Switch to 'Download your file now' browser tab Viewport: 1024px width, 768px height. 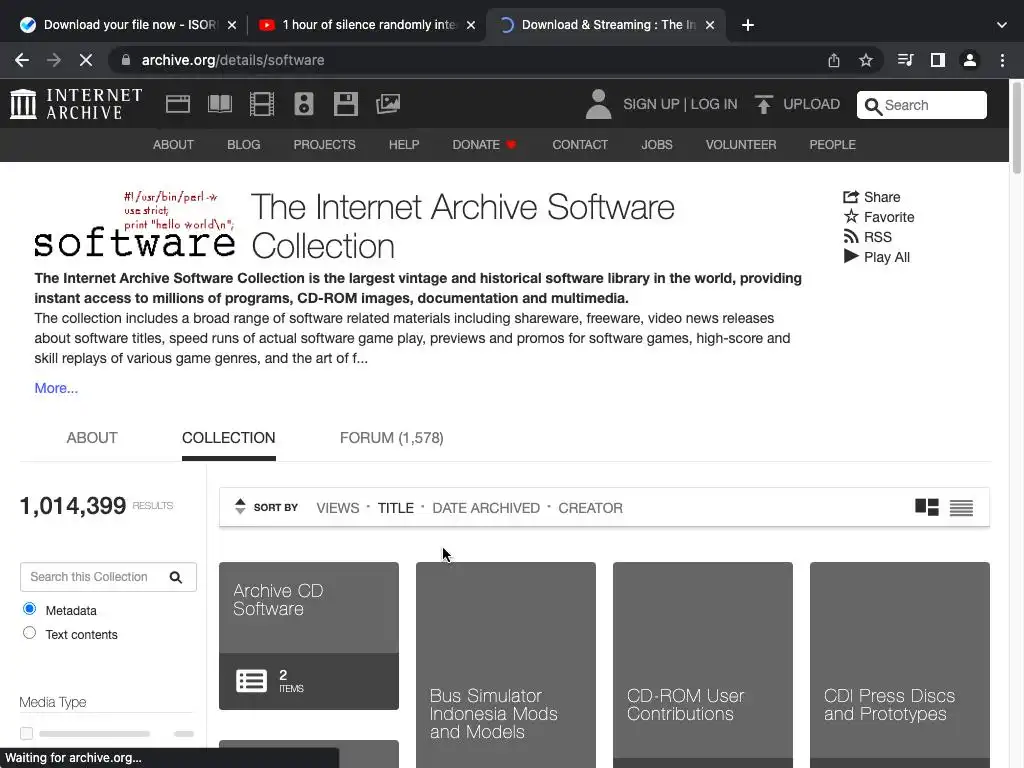click(x=128, y=25)
